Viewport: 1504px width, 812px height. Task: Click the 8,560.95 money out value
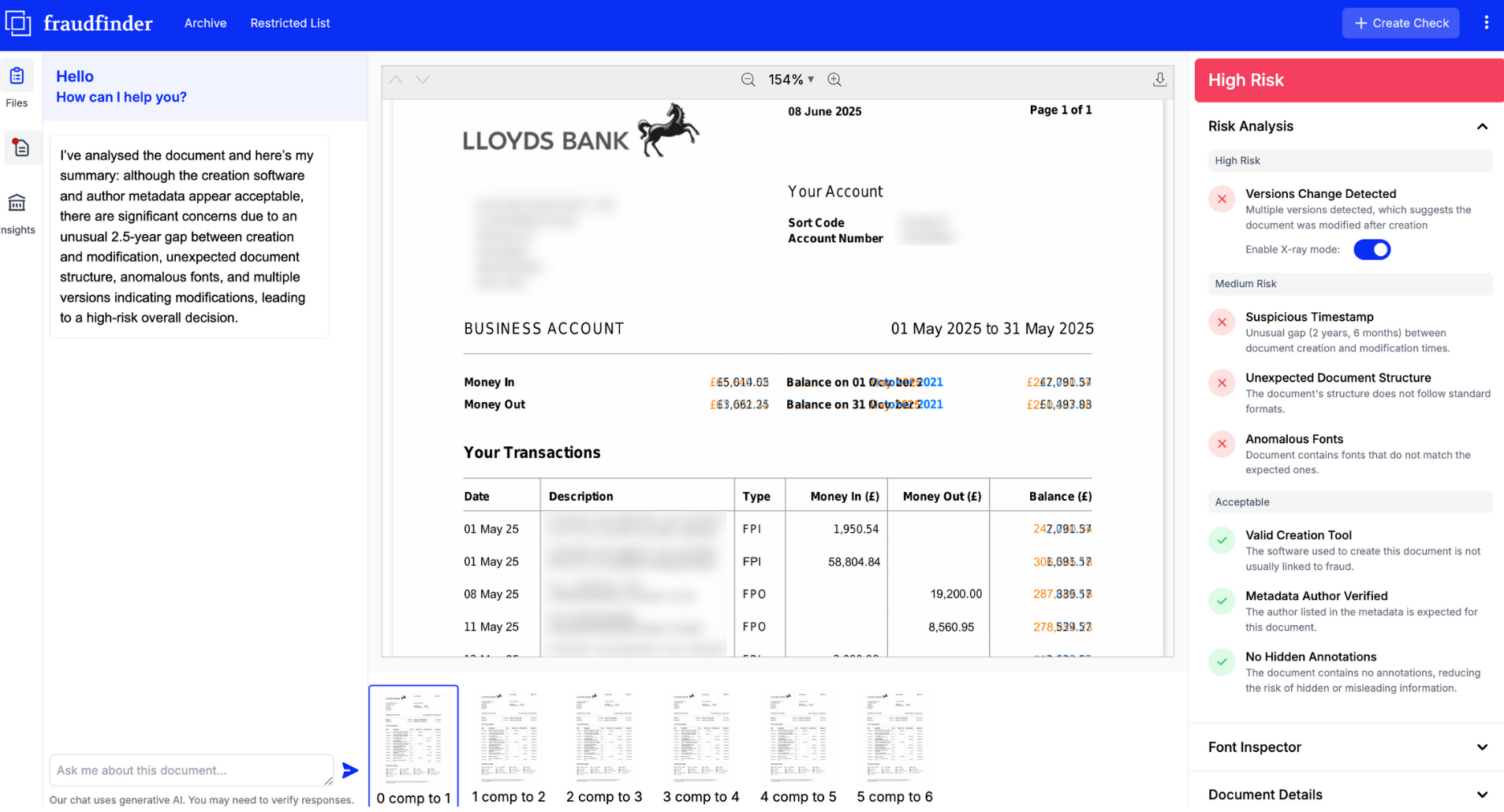(951, 628)
